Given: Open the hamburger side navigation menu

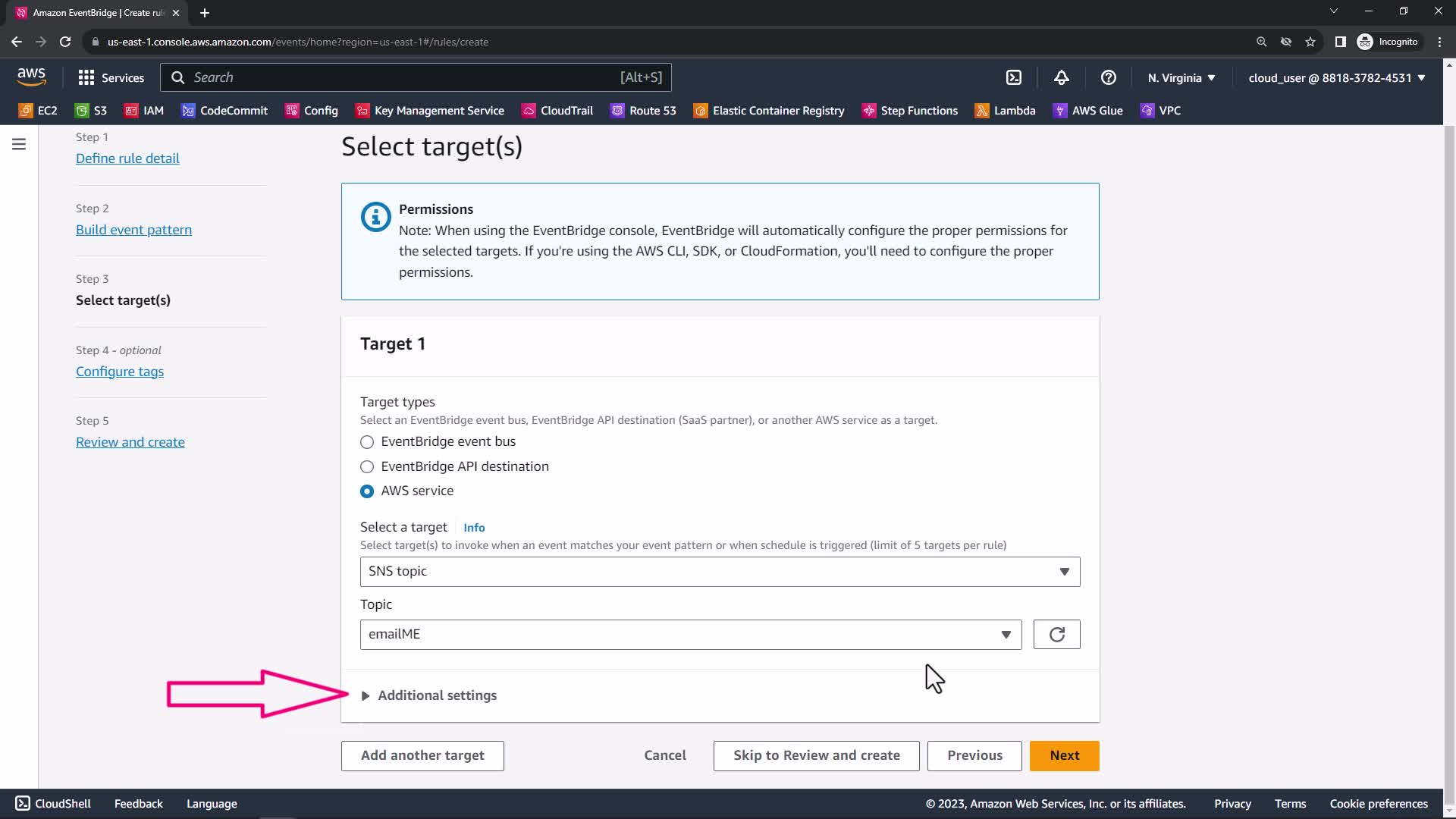Looking at the screenshot, I should pyautogui.click(x=19, y=144).
